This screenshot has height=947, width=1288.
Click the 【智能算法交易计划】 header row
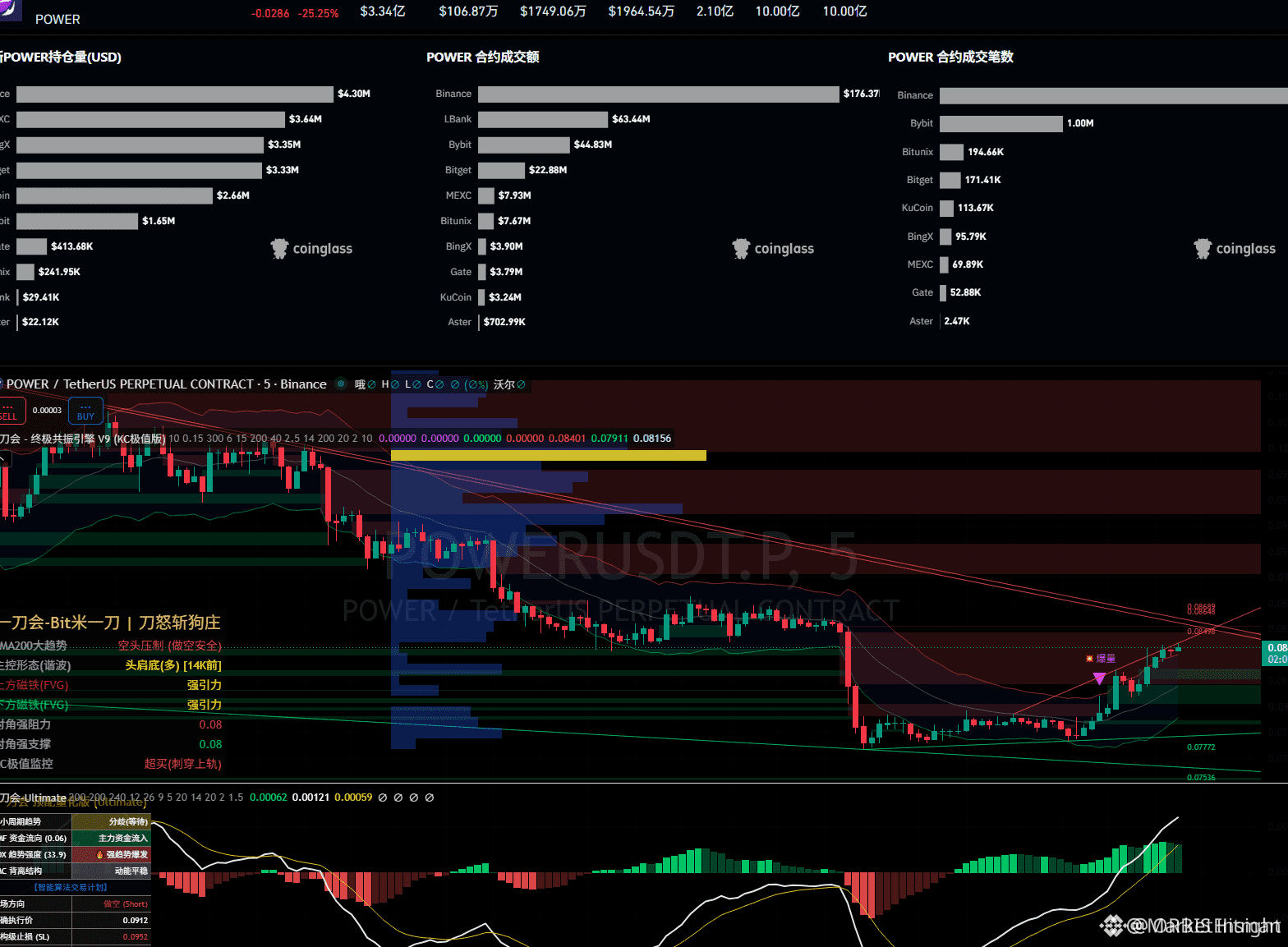pyautogui.click(x=71, y=887)
